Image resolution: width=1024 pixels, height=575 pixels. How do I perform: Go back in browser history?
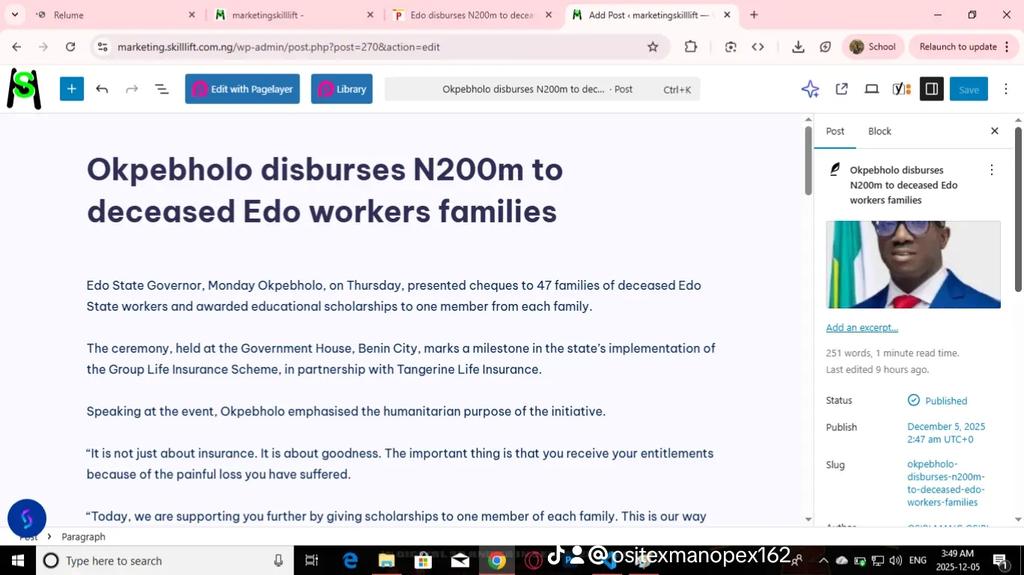pos(16,46)
